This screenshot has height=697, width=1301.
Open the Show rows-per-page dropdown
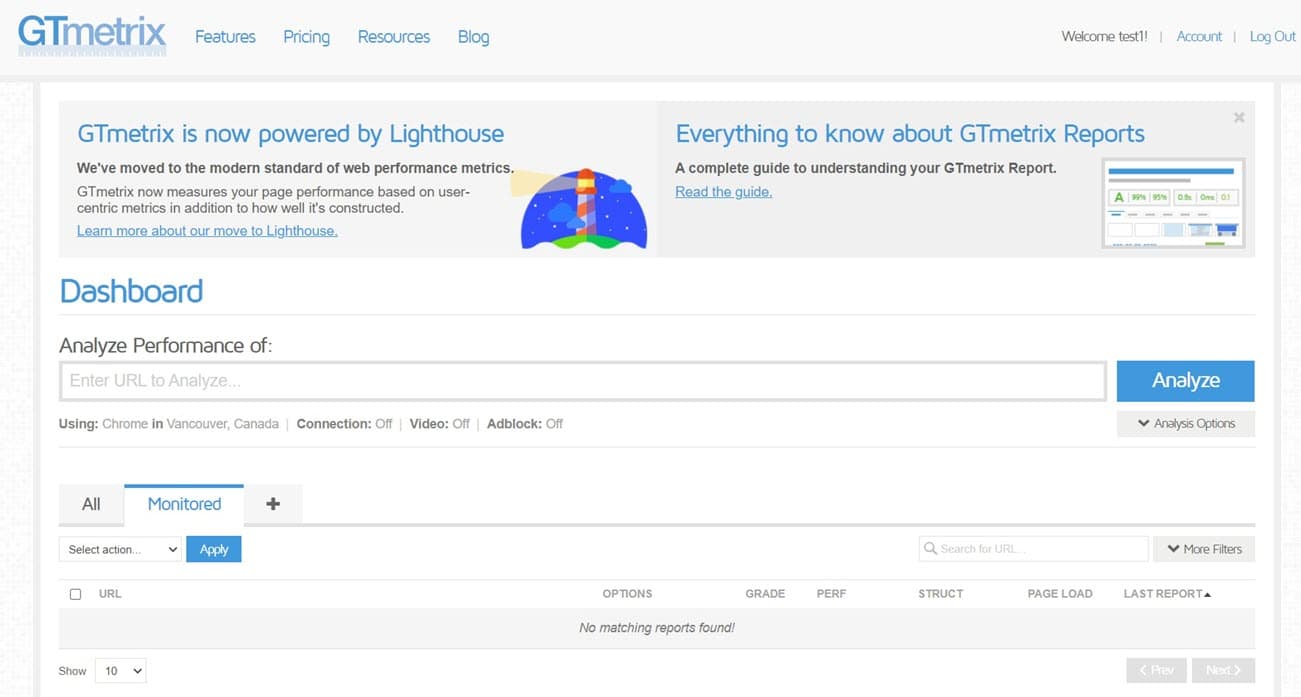tap(120, 671)
